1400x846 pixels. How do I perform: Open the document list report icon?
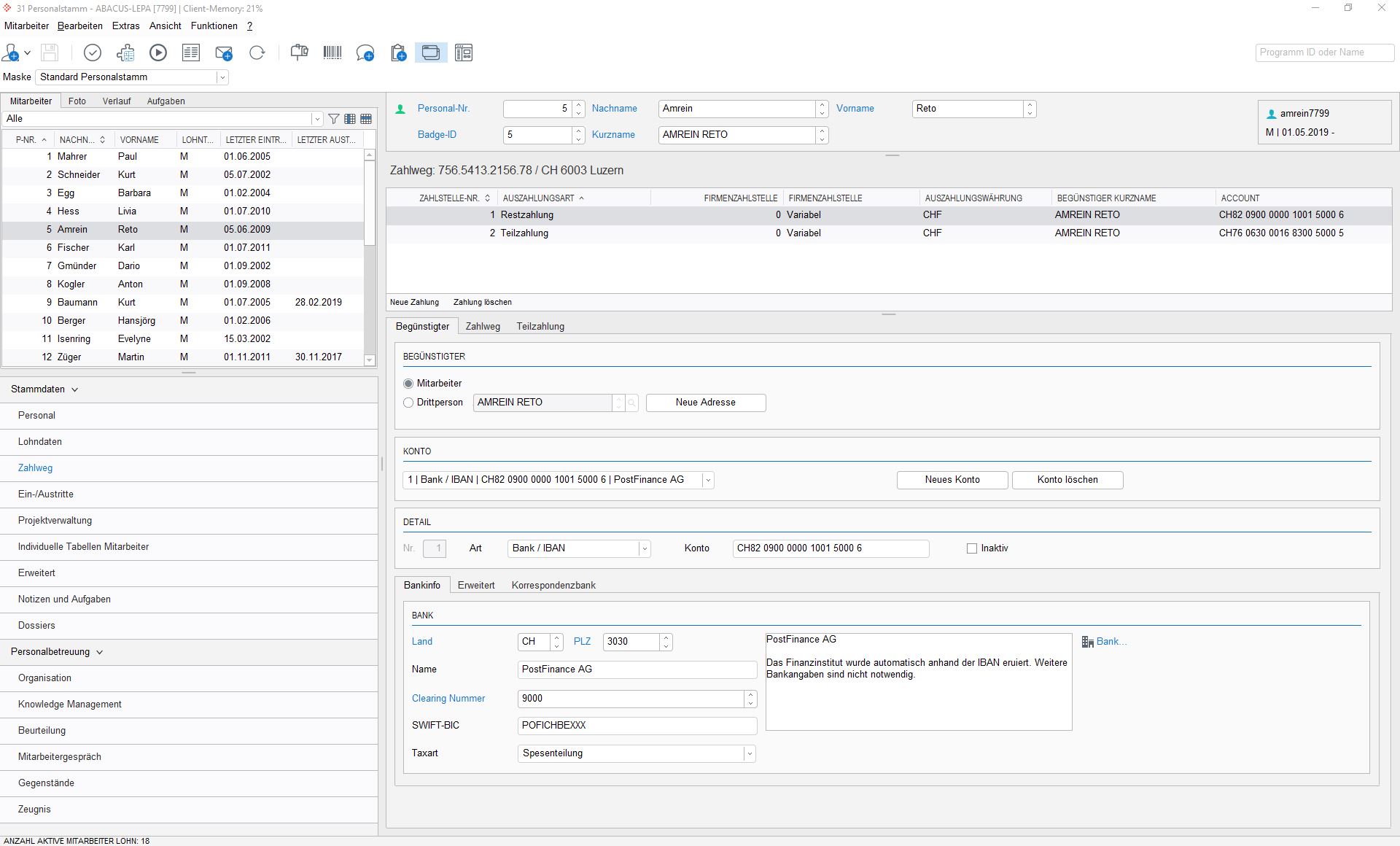click(191, 53)
